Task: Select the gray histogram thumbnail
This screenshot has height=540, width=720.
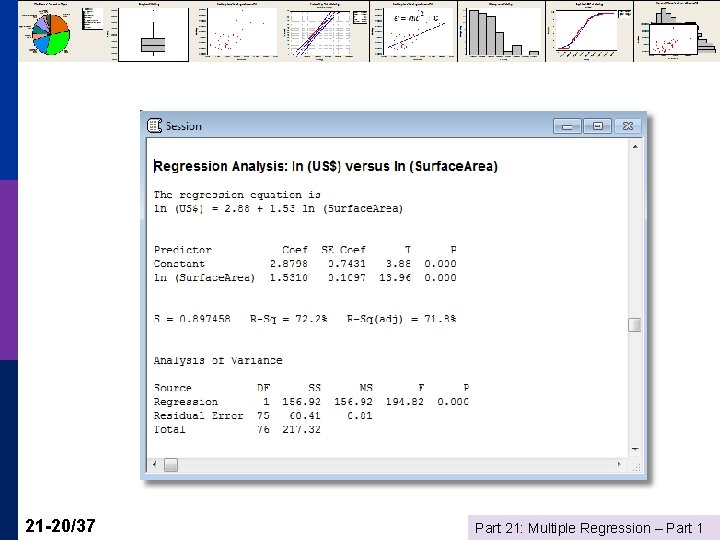Action: [501, 31]
